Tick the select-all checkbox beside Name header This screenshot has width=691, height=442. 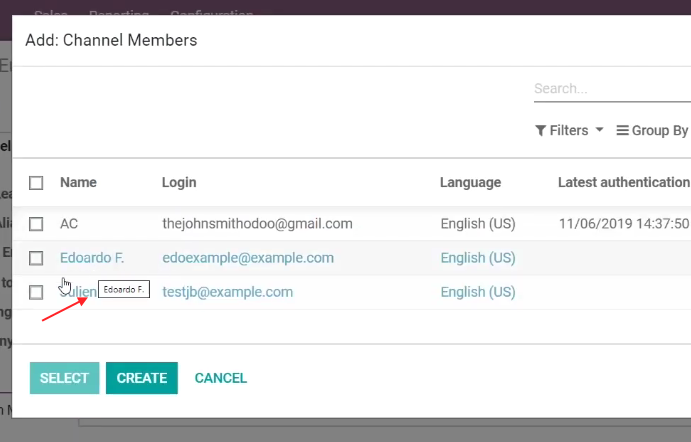pos(36,183)
